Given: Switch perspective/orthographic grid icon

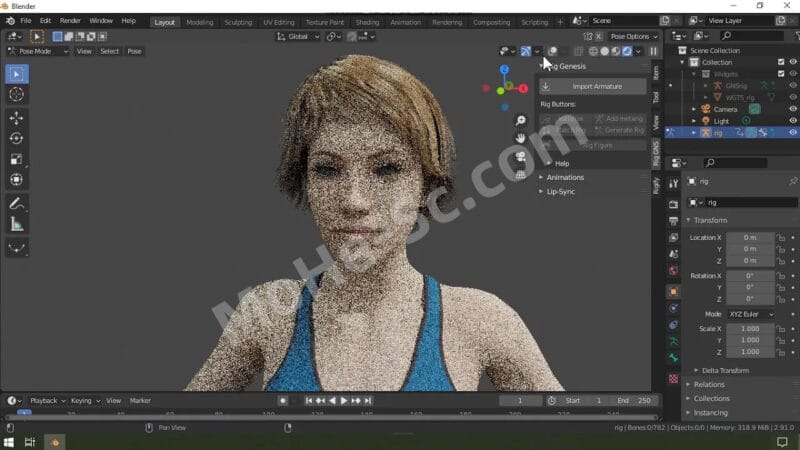Looking at the screenshot, I should pyautogui.click(x=520, y=175).
